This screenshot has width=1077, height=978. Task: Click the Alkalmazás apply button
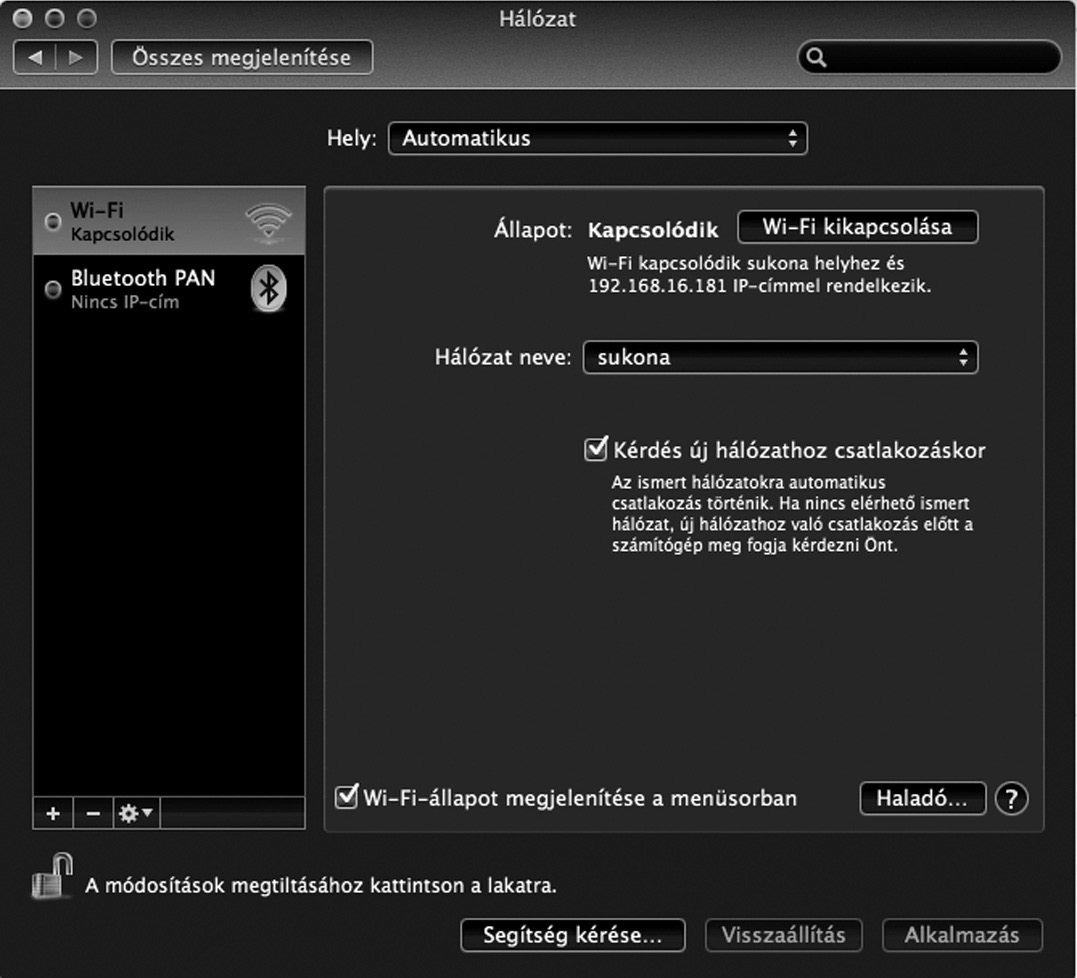pyautogui.click(x=962, y=935)
